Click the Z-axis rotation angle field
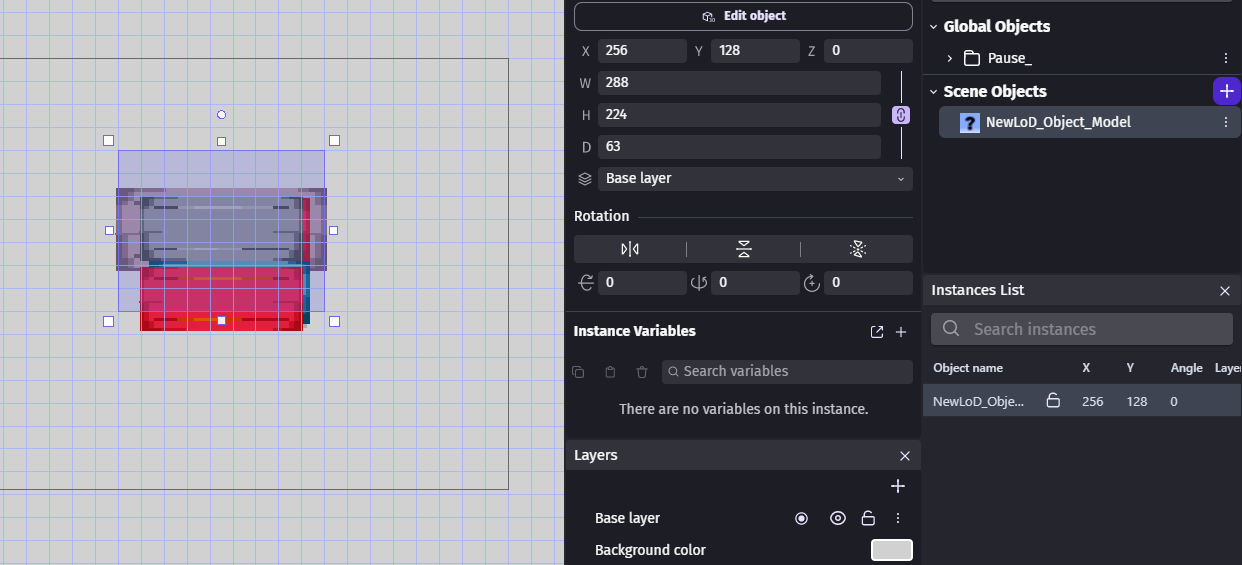1242x565 pixels. (x=868, y=283)
